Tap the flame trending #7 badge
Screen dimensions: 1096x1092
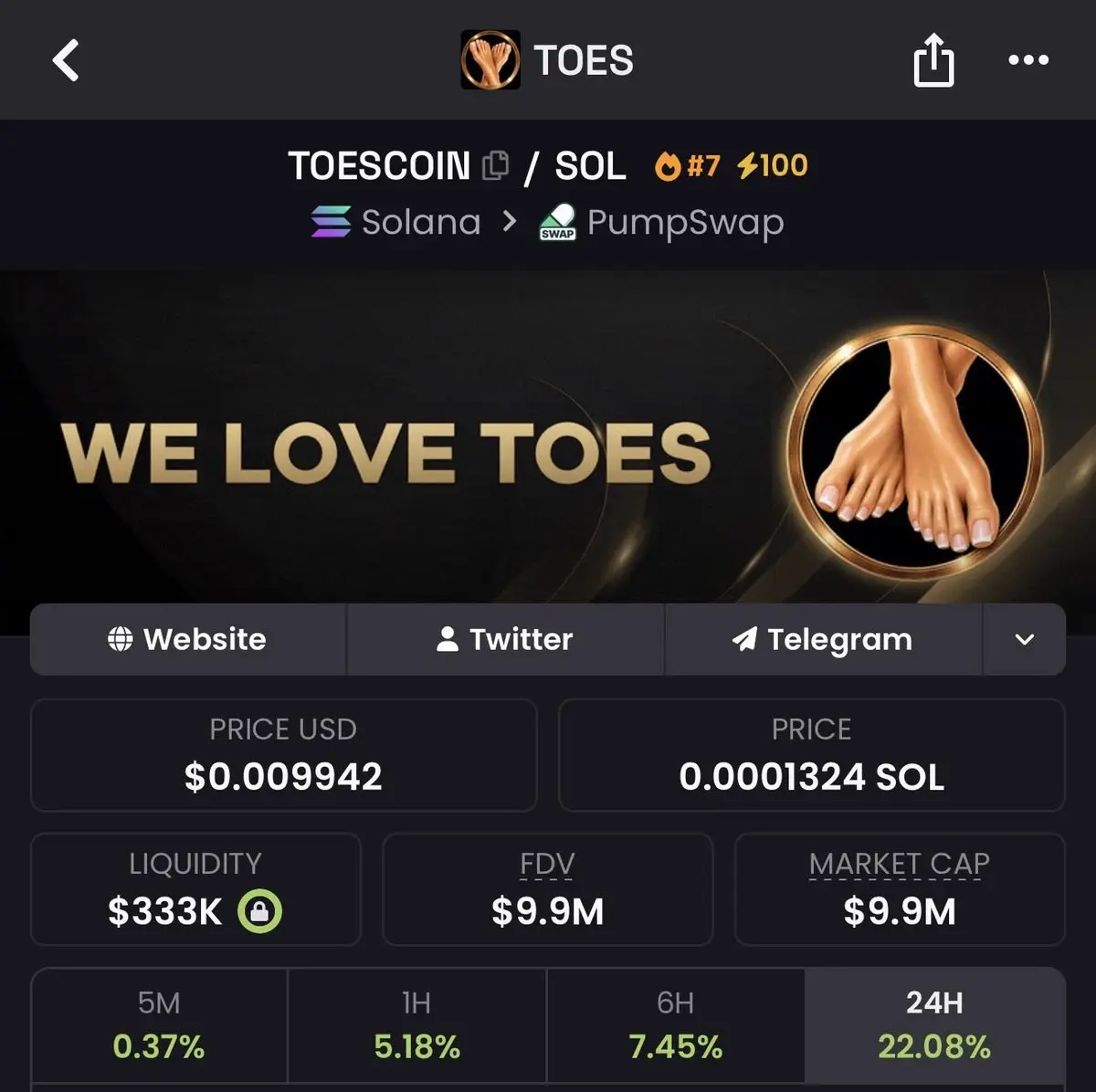click(x=688, y=166)
